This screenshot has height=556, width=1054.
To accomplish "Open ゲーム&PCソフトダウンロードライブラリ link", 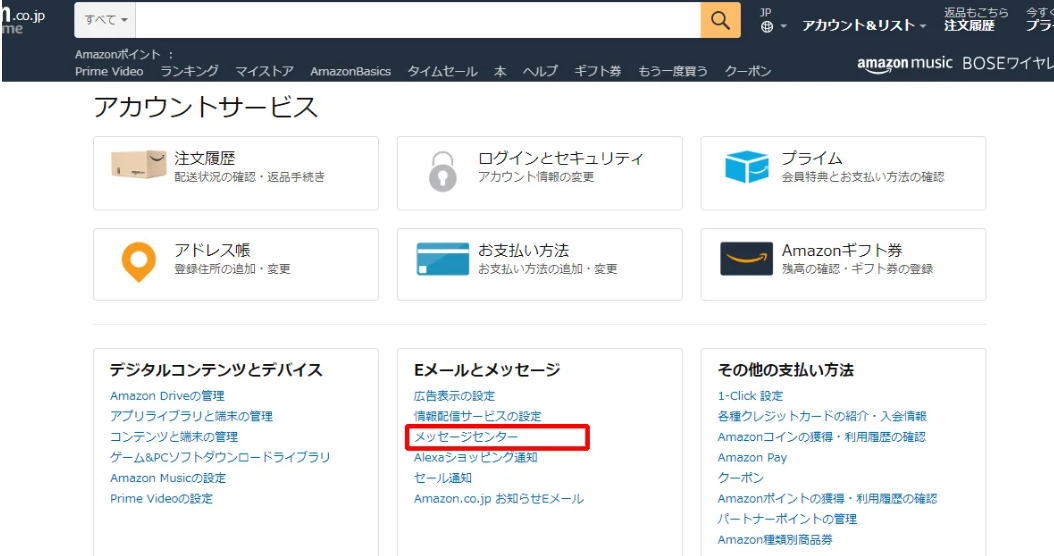I will [220, 457].
